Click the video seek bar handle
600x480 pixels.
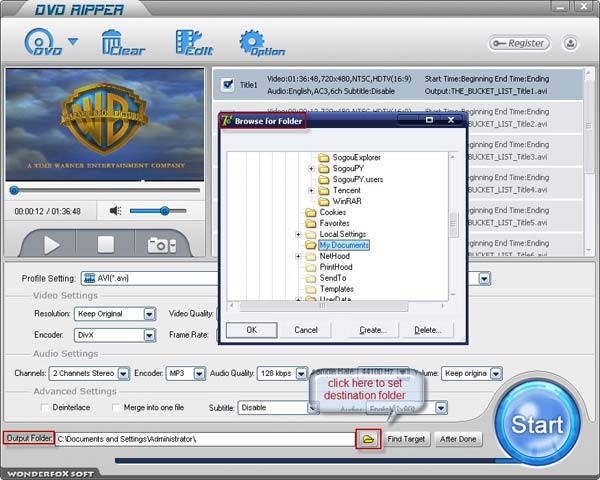tap(14, 190)
